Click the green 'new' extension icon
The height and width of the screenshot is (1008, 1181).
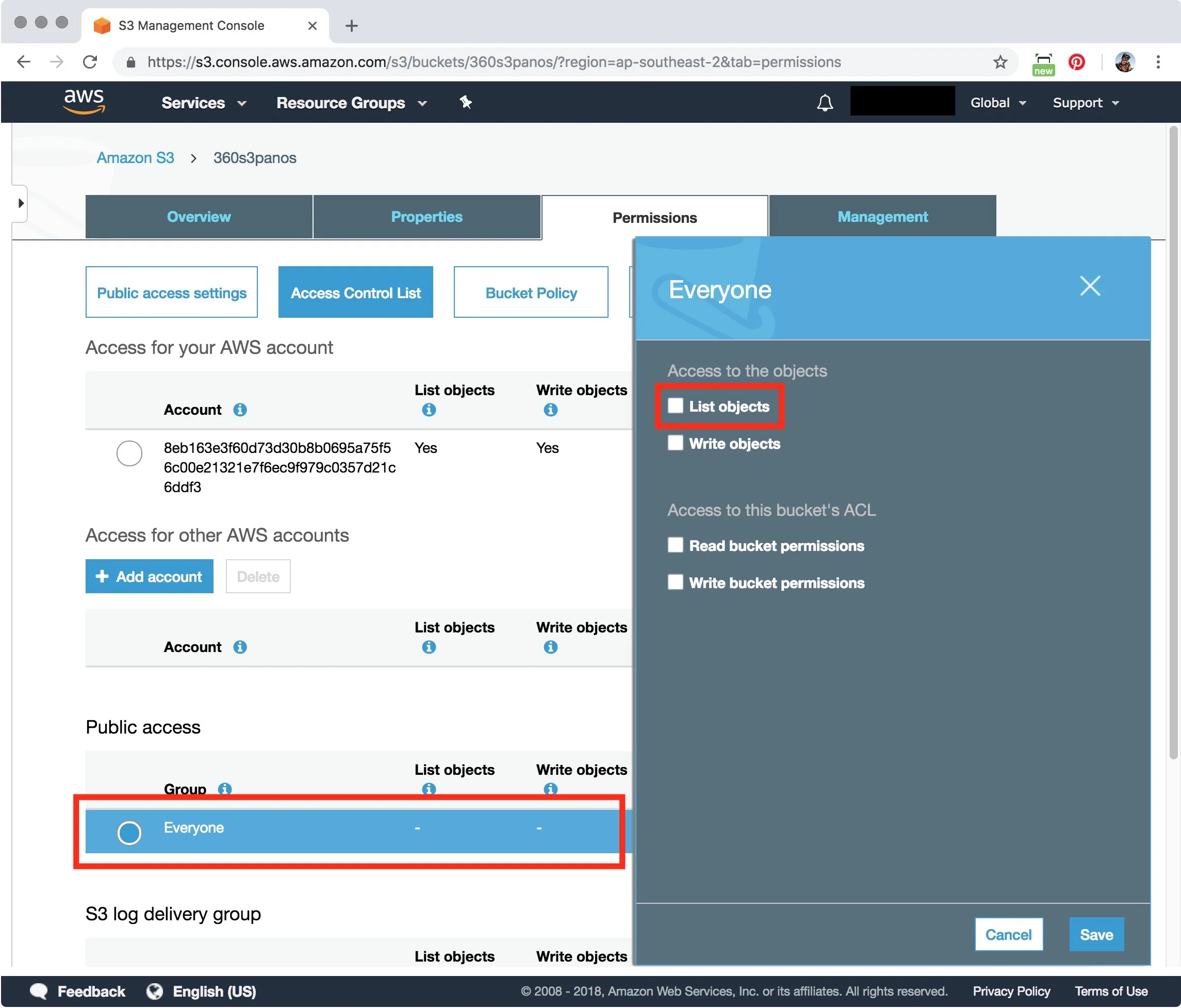point(1043,64)
